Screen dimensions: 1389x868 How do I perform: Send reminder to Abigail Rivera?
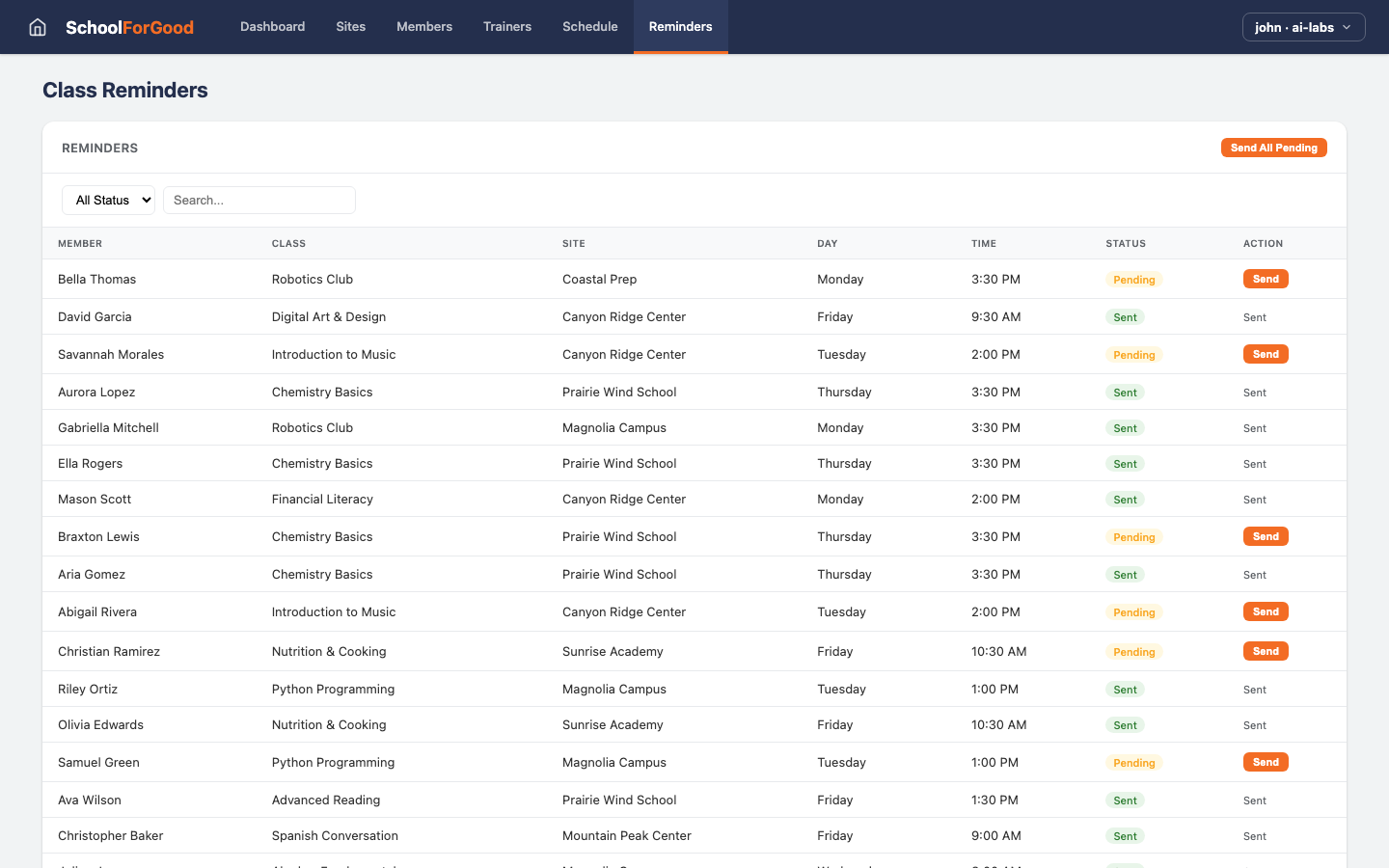(x=1266, y=610)
